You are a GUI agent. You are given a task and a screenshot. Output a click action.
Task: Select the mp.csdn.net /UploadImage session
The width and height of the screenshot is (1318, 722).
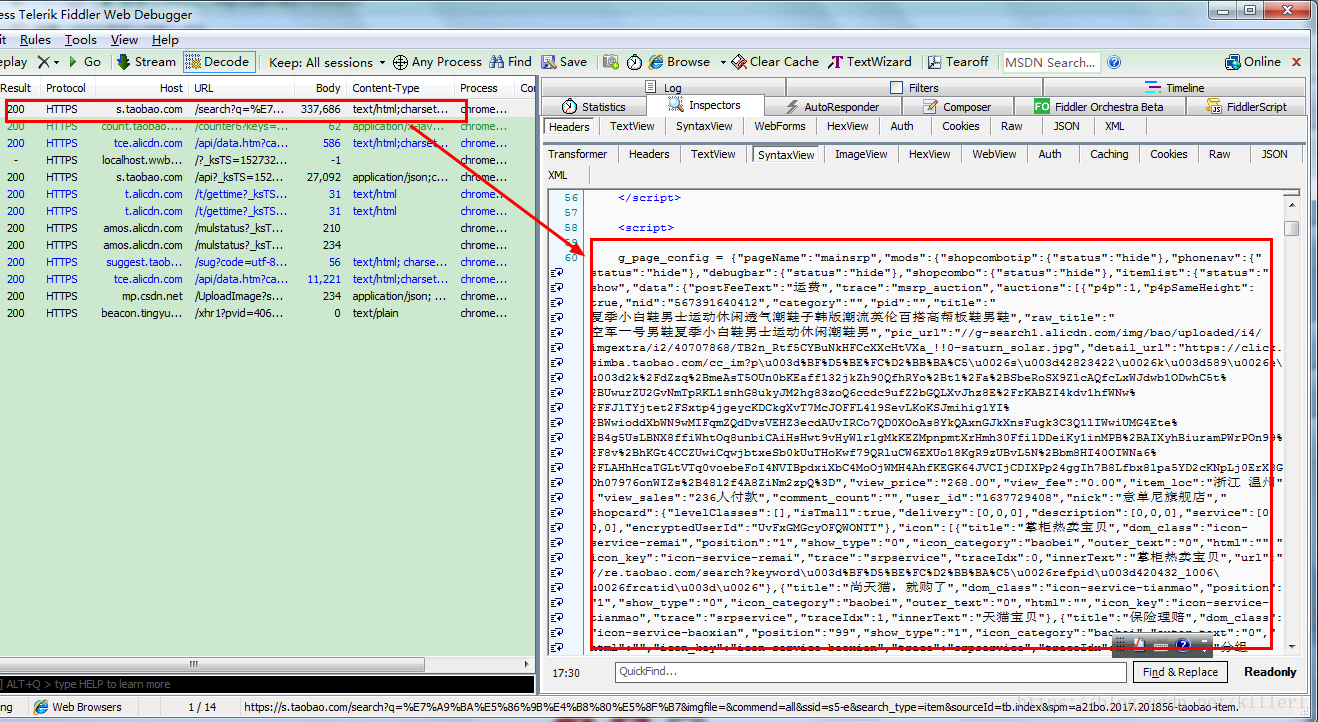[x=268, y=296]
